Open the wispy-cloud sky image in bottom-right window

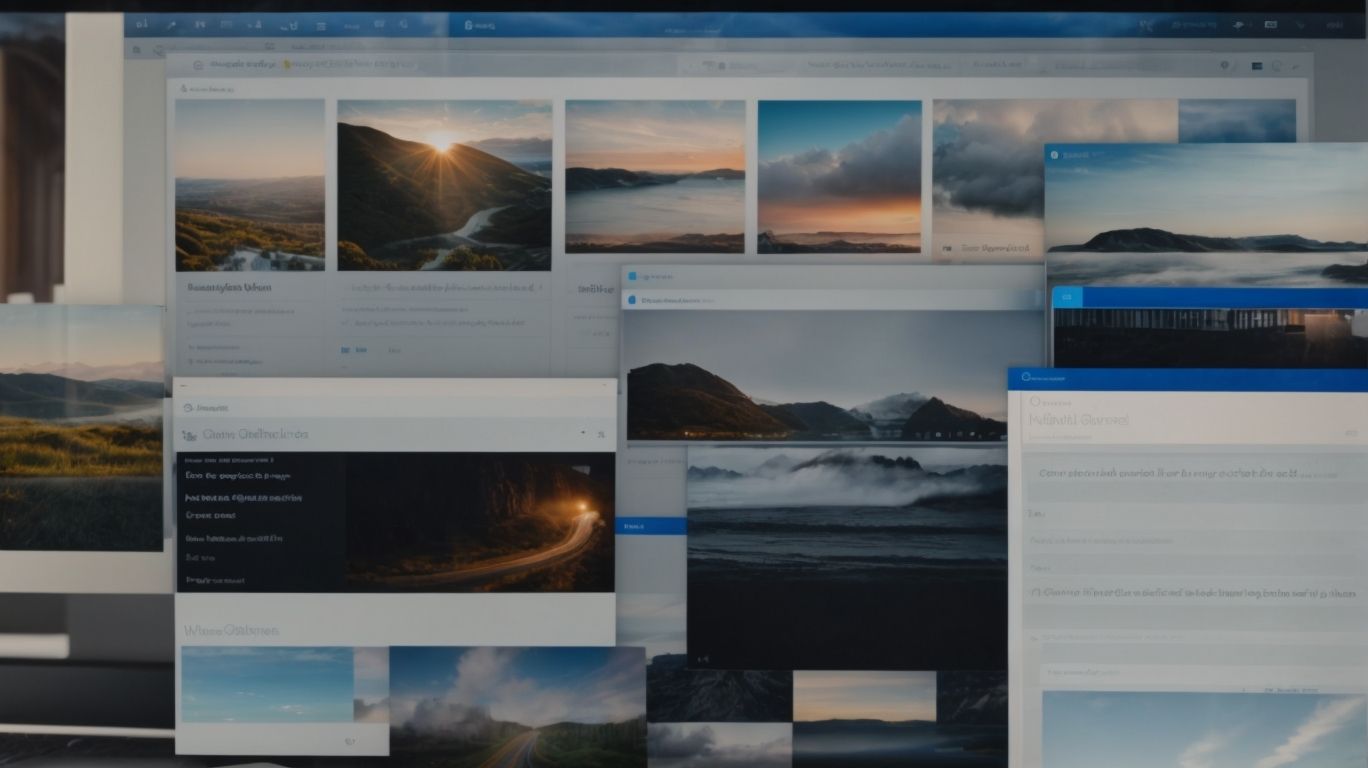tap(1205, 729)
